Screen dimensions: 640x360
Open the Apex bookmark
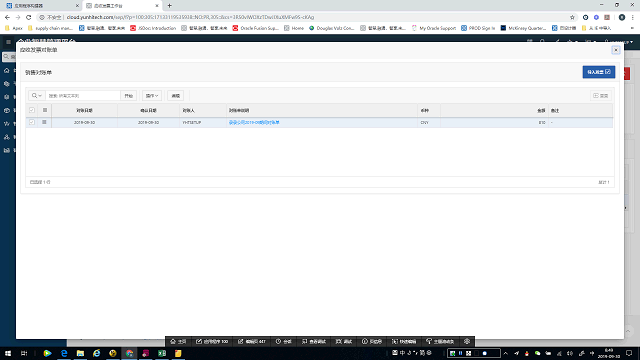click(x=14, y=28)
